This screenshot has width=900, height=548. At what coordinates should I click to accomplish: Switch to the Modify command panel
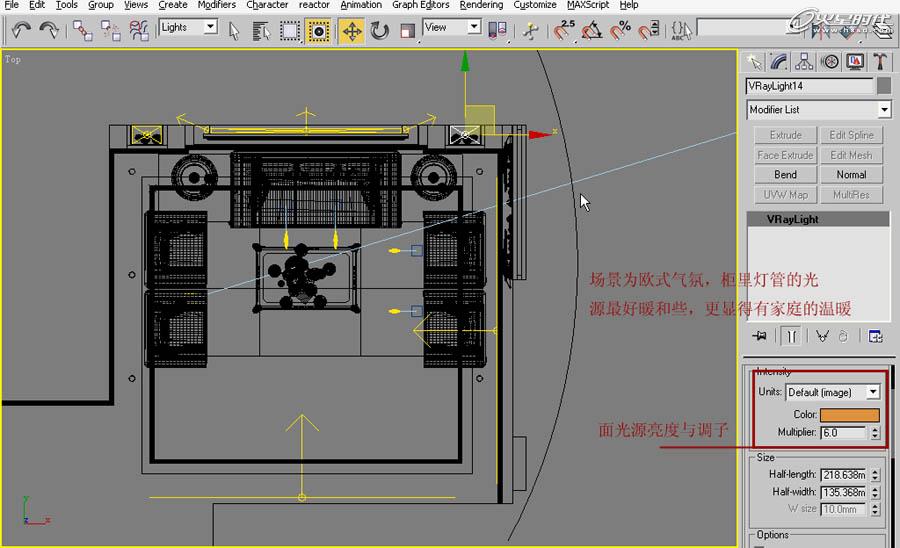779,61
